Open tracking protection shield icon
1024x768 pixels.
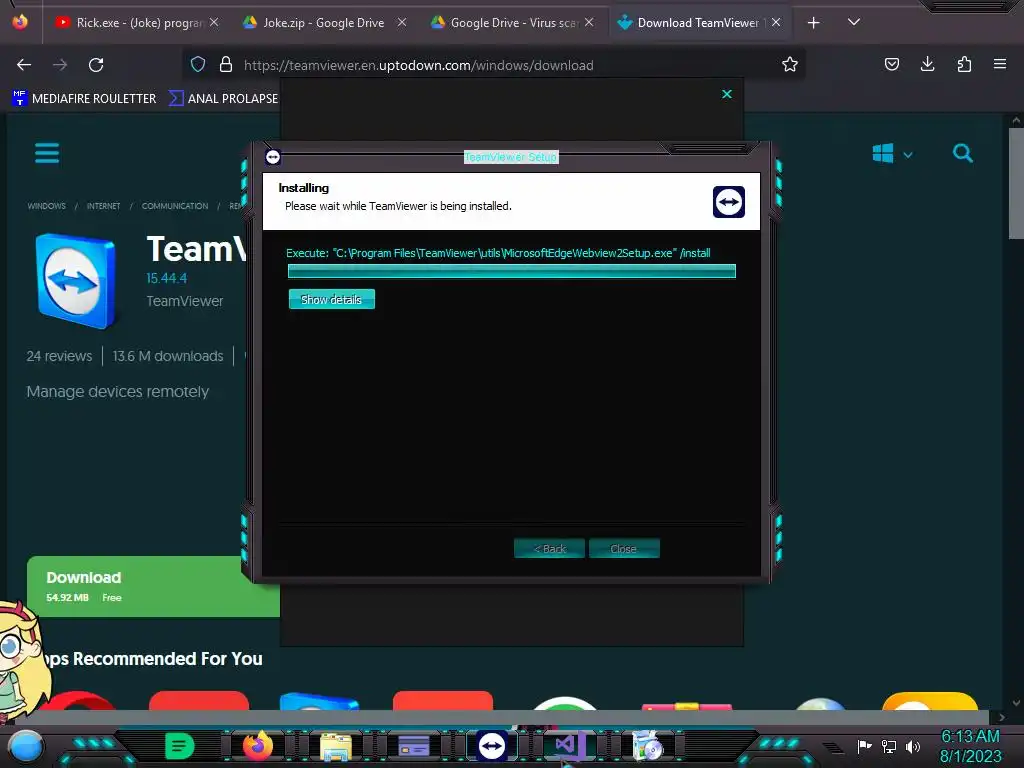point(198,64)
